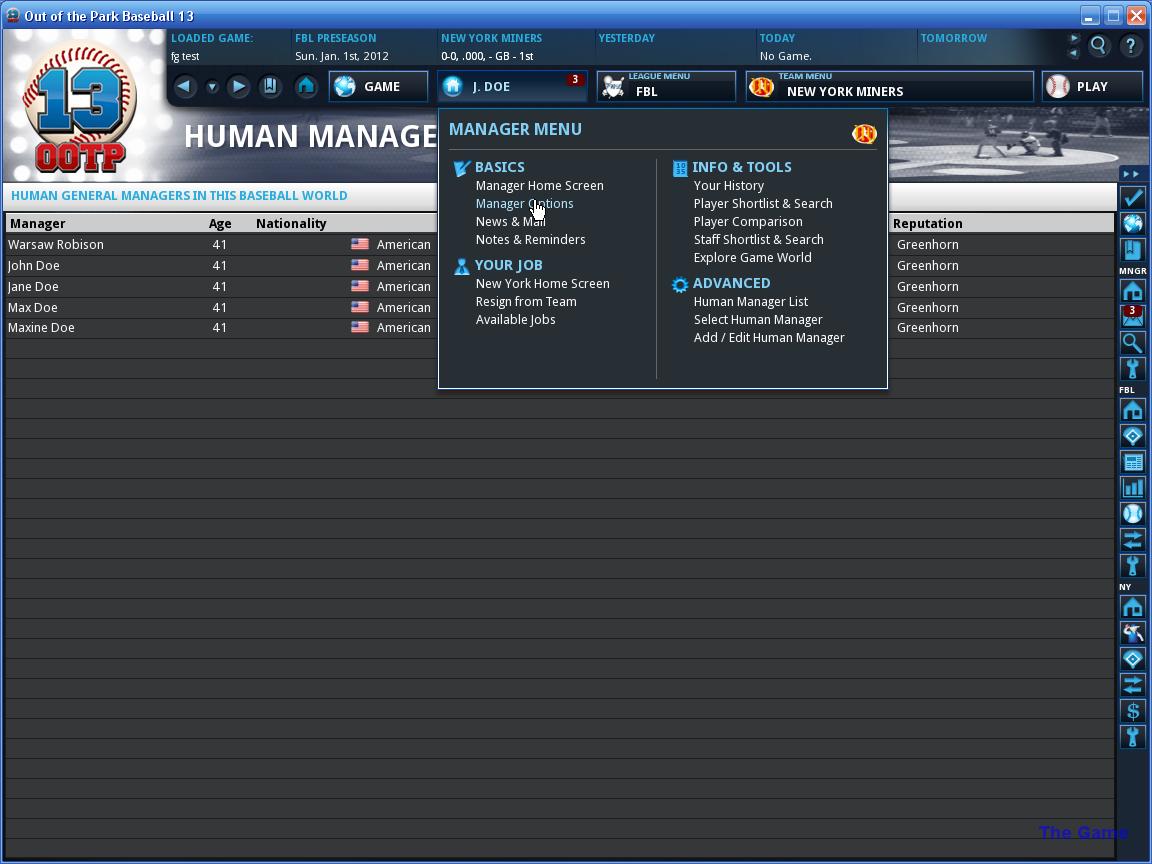Choose Player Shortlist & Search menu entry
The height and width of the screenshot is (864, 1152).
point(763,204)
